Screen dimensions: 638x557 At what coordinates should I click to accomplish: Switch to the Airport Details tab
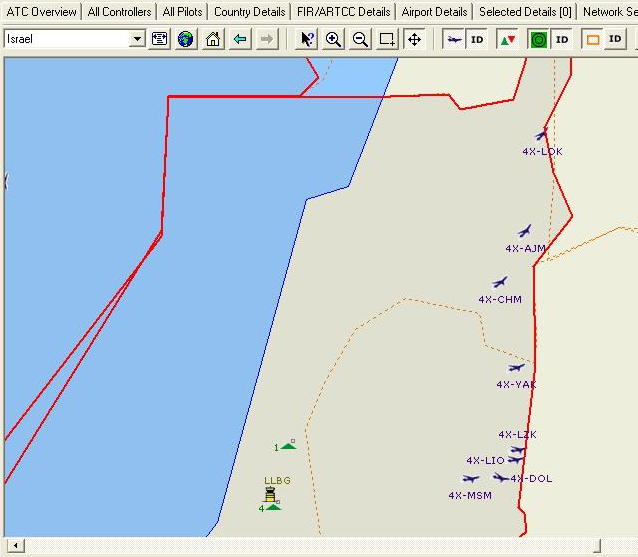[x=434, y=12]
